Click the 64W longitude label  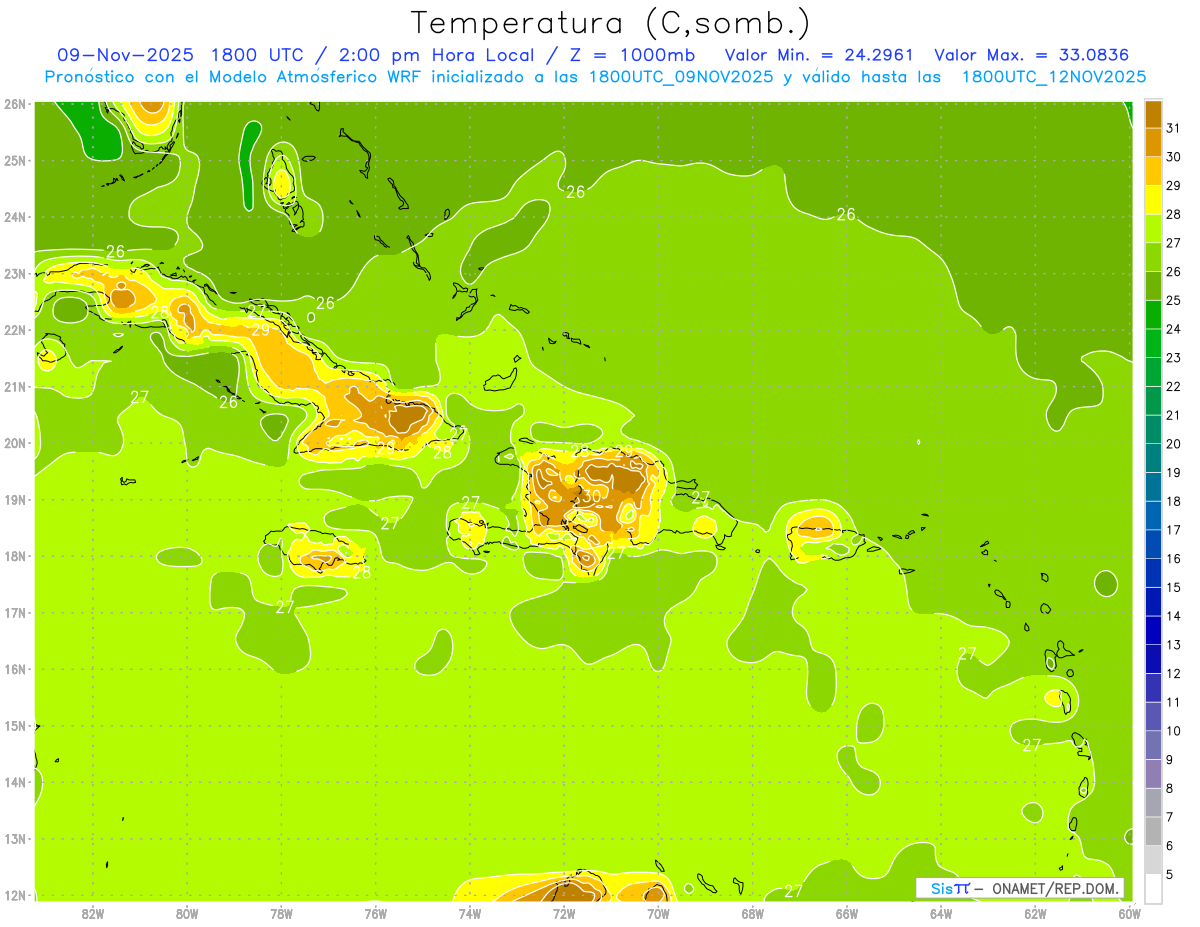(941, 913)
